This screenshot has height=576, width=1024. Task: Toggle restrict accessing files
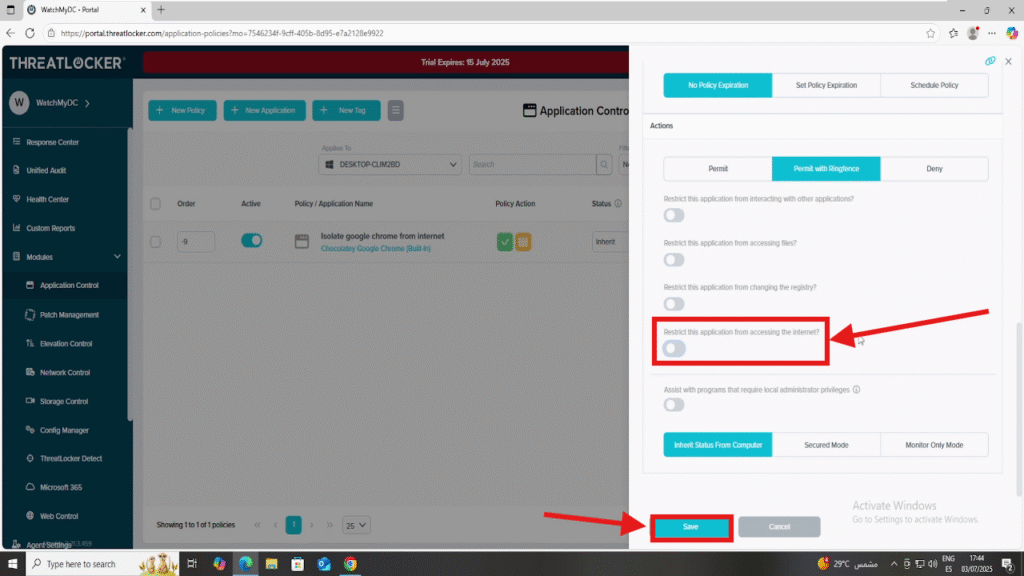tap(674, 260)
